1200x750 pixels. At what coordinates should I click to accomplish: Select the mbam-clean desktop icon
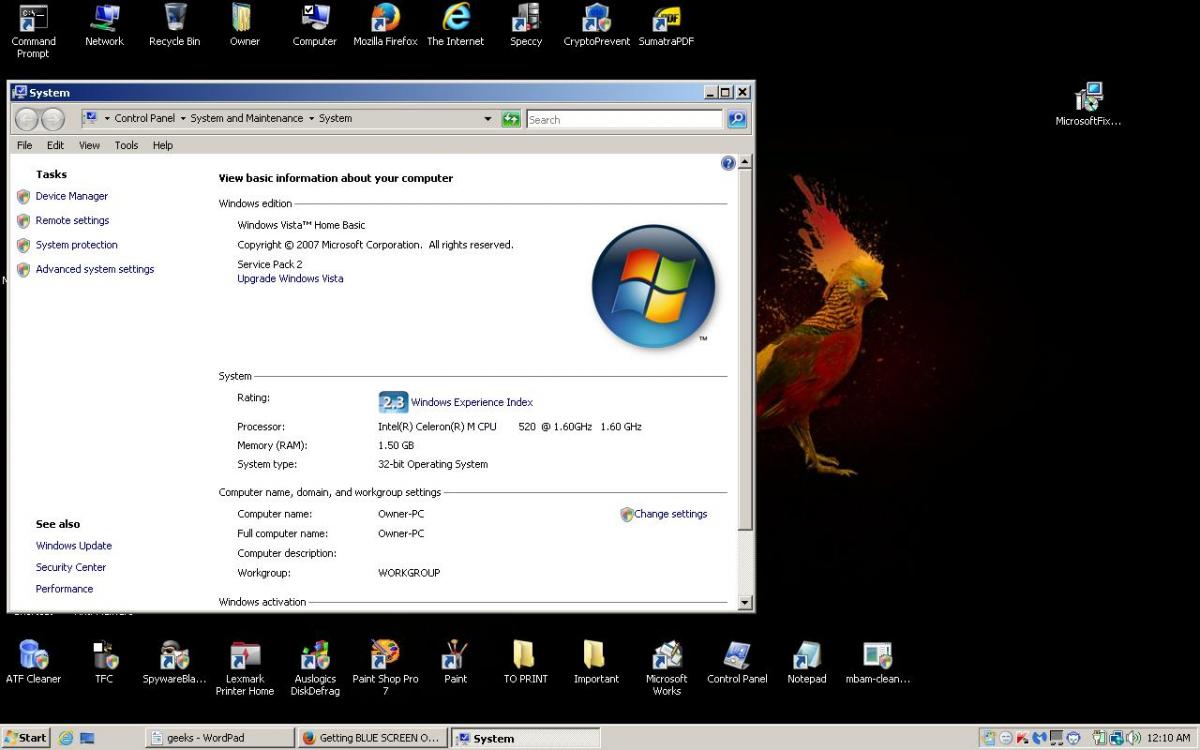877,662
